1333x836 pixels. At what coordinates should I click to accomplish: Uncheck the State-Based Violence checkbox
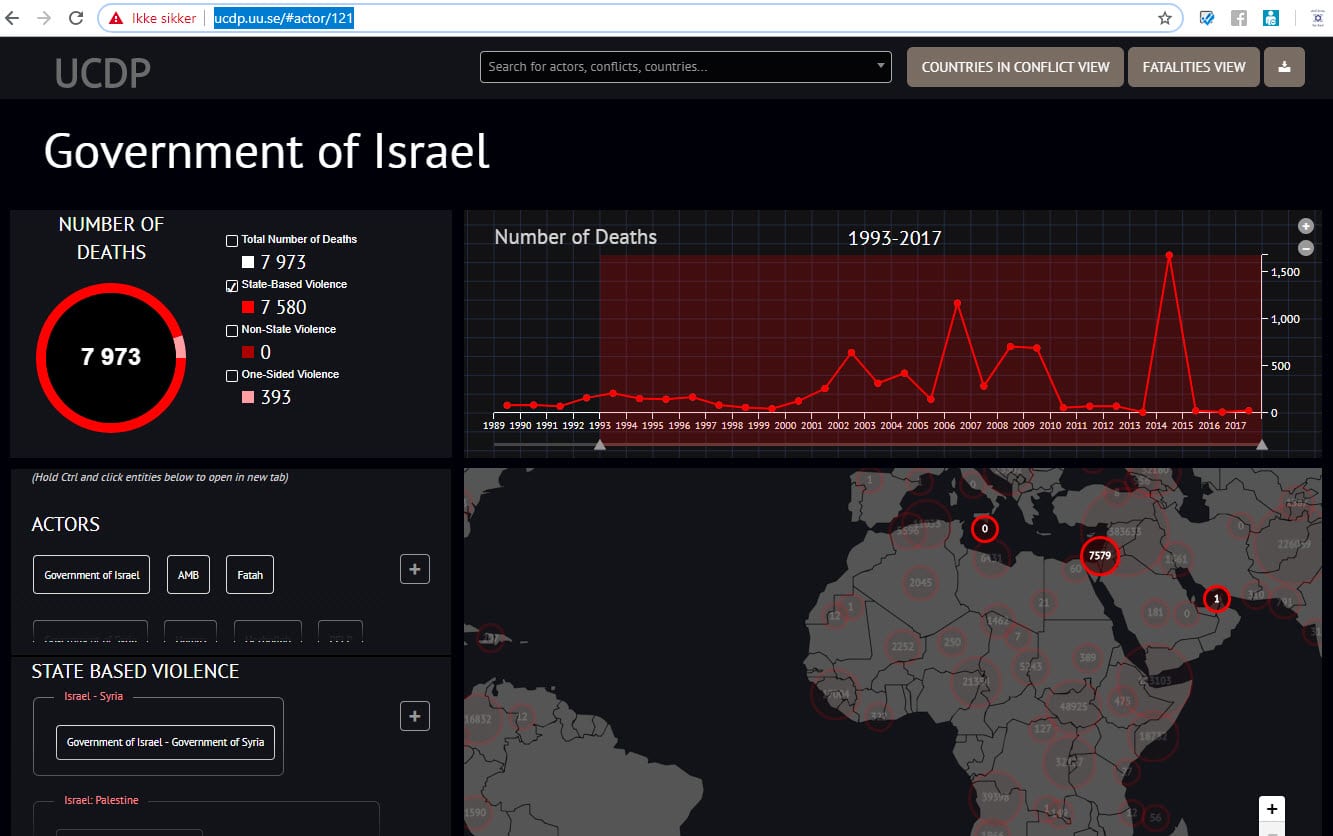232,285
